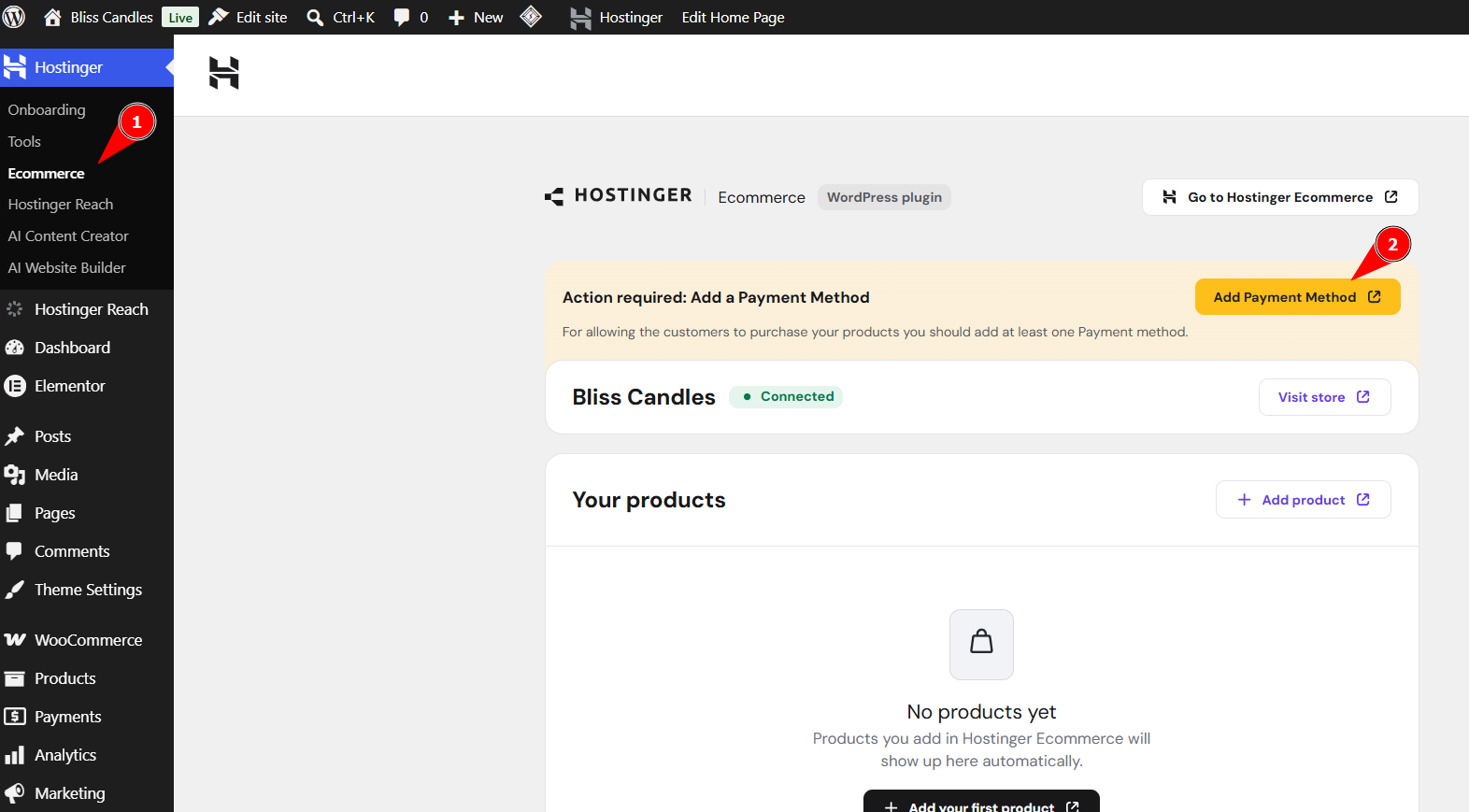The width and height of the screenshot is (1469, 812).
Task: Click the Bliss Candles store name heading
Action: (644, 397)
